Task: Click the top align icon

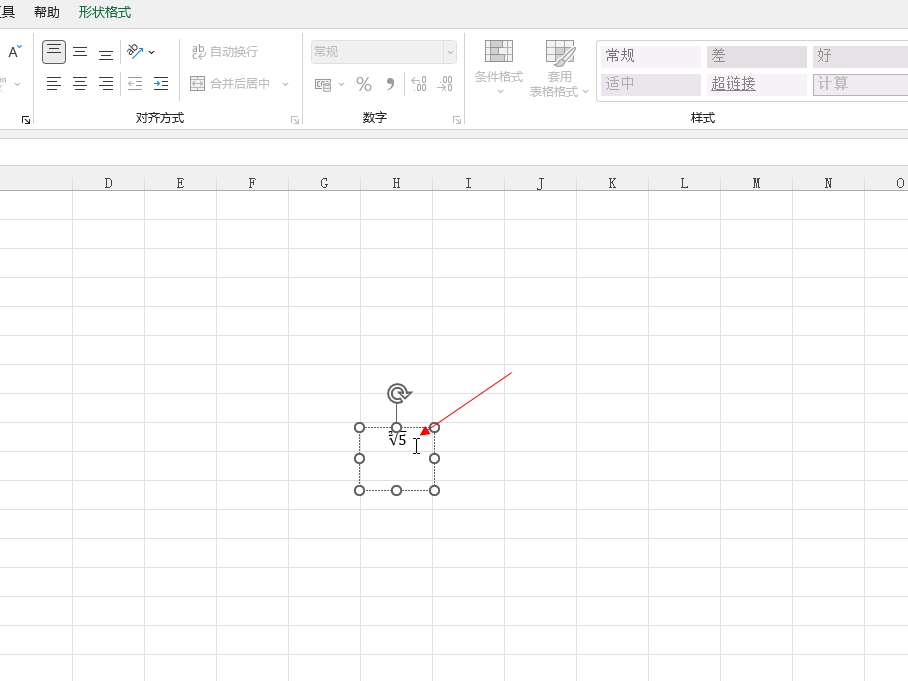Action: pyautogui.click(x=54, y=52)
